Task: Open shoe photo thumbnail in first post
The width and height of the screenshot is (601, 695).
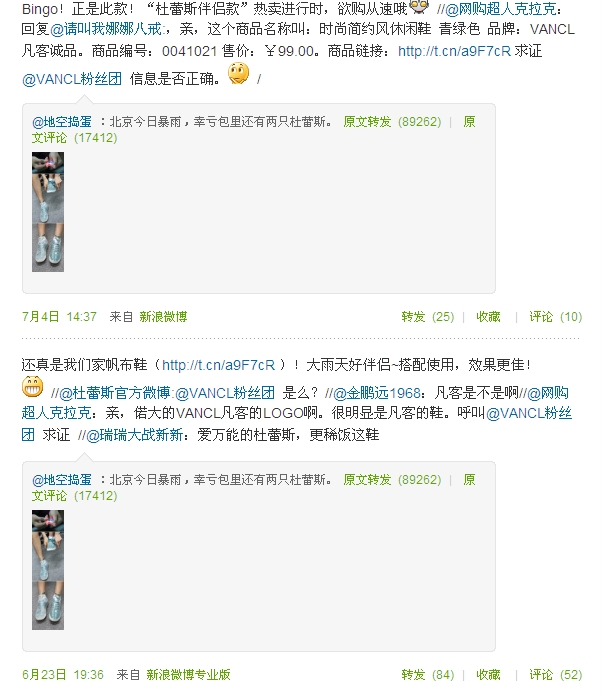Action: (48, 212)
